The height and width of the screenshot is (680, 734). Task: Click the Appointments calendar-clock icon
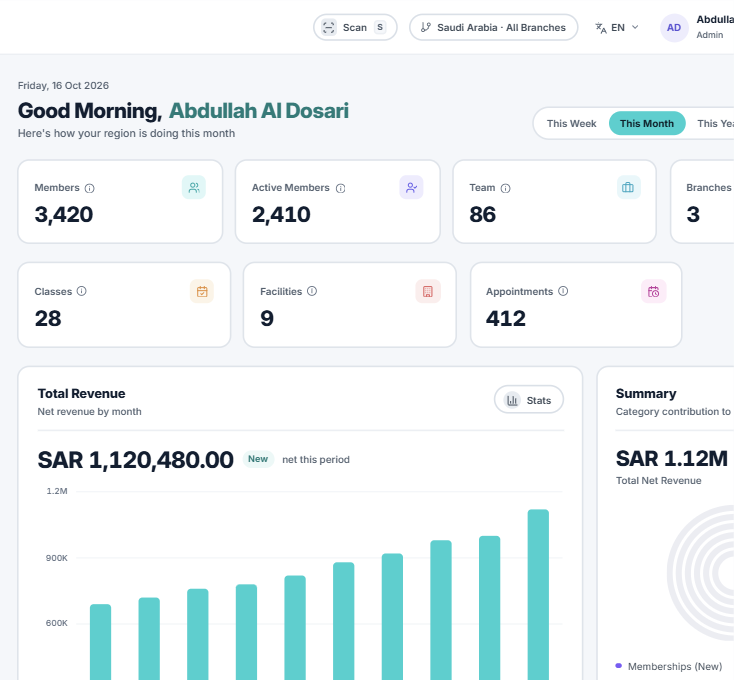653,291
